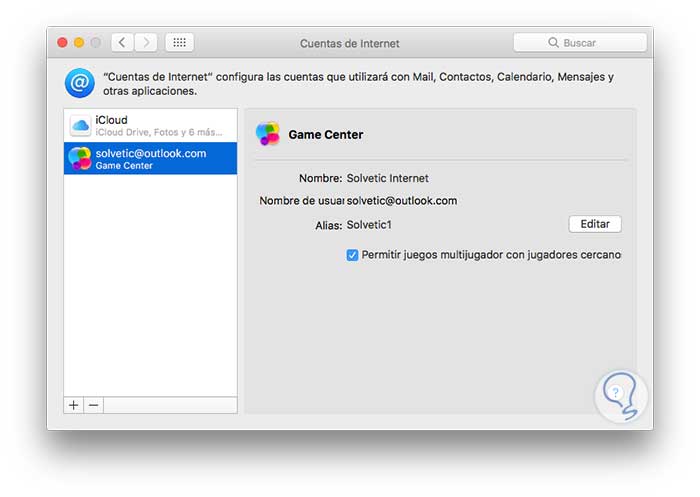Click the iCloud cloud icon
The width and height of the screenshot is (700, 497).
pyautogui.click(x=80, y=126)
